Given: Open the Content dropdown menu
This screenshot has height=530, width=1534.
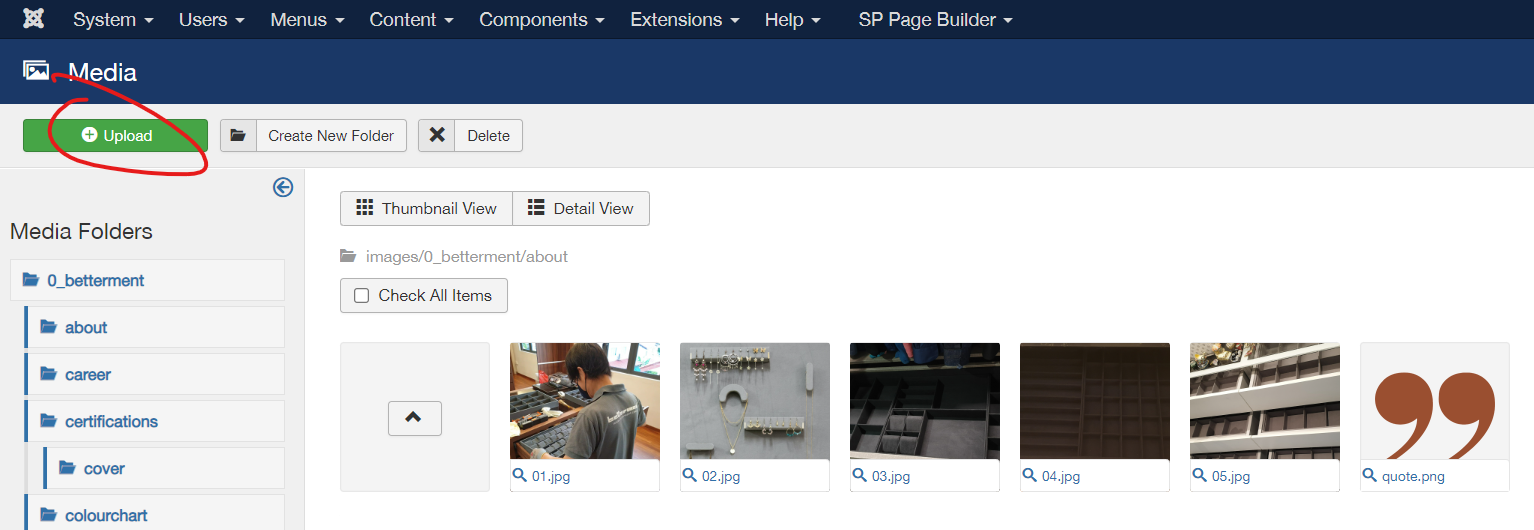Looking at the screenshot, I should click(411, 19).
